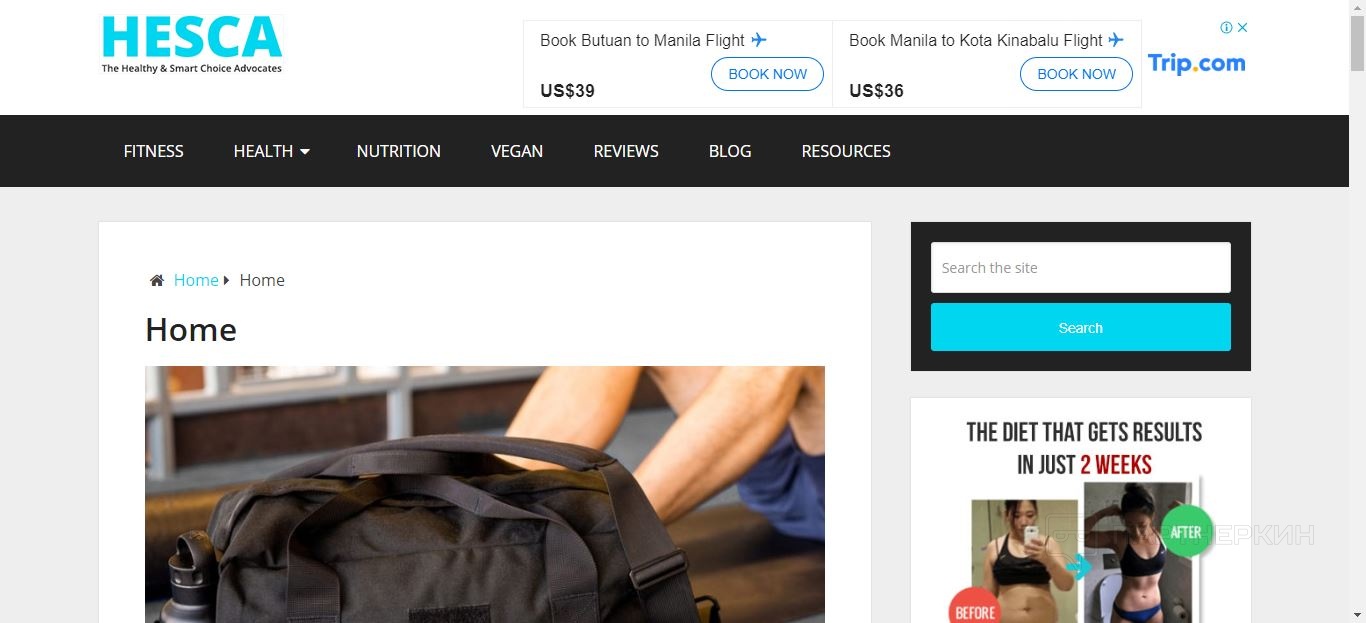Click BOOK NOW for the US$39 flight
Viewport: 1366px width, 623px height.
click(x=768, y=74)
